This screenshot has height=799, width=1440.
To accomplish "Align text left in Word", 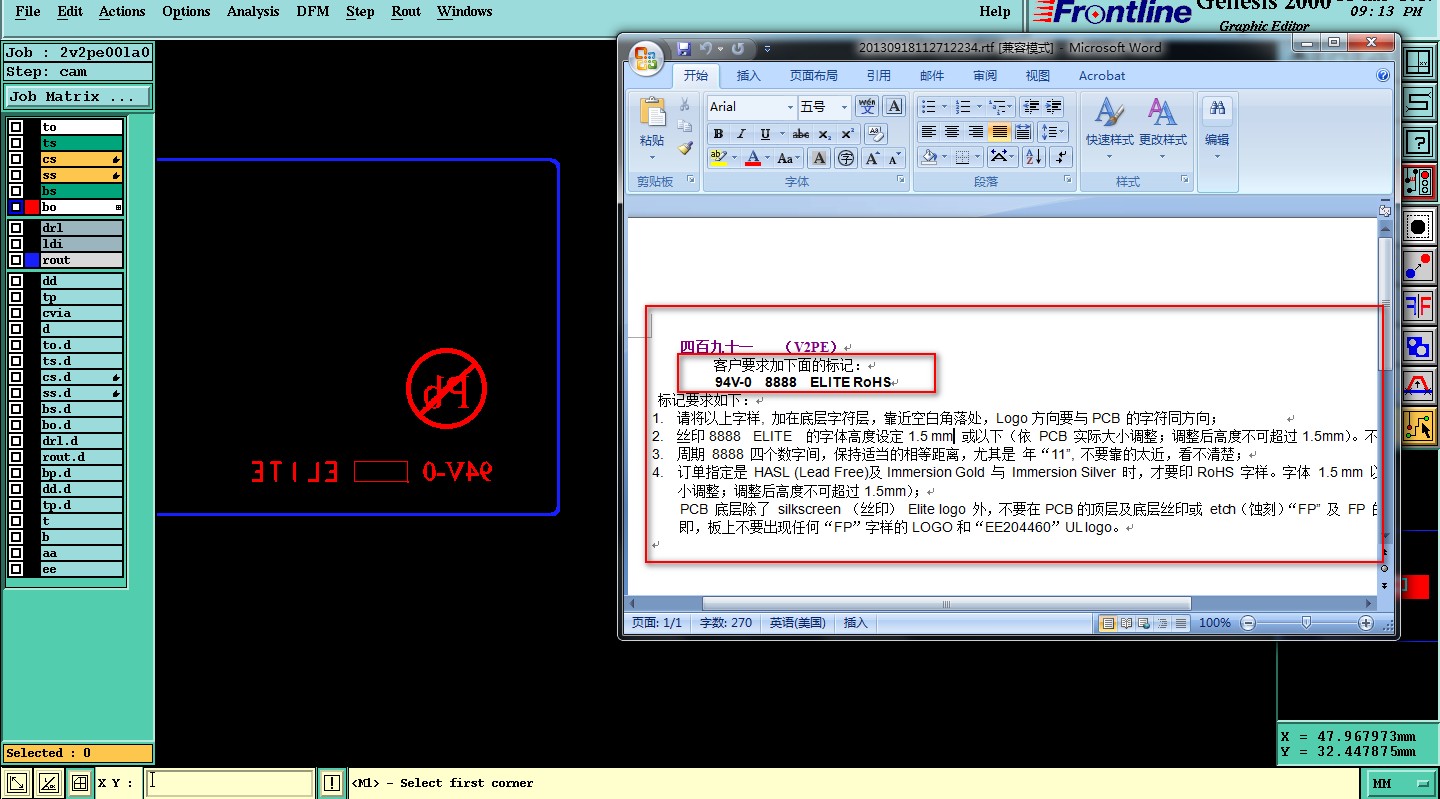I will point(929,132).
